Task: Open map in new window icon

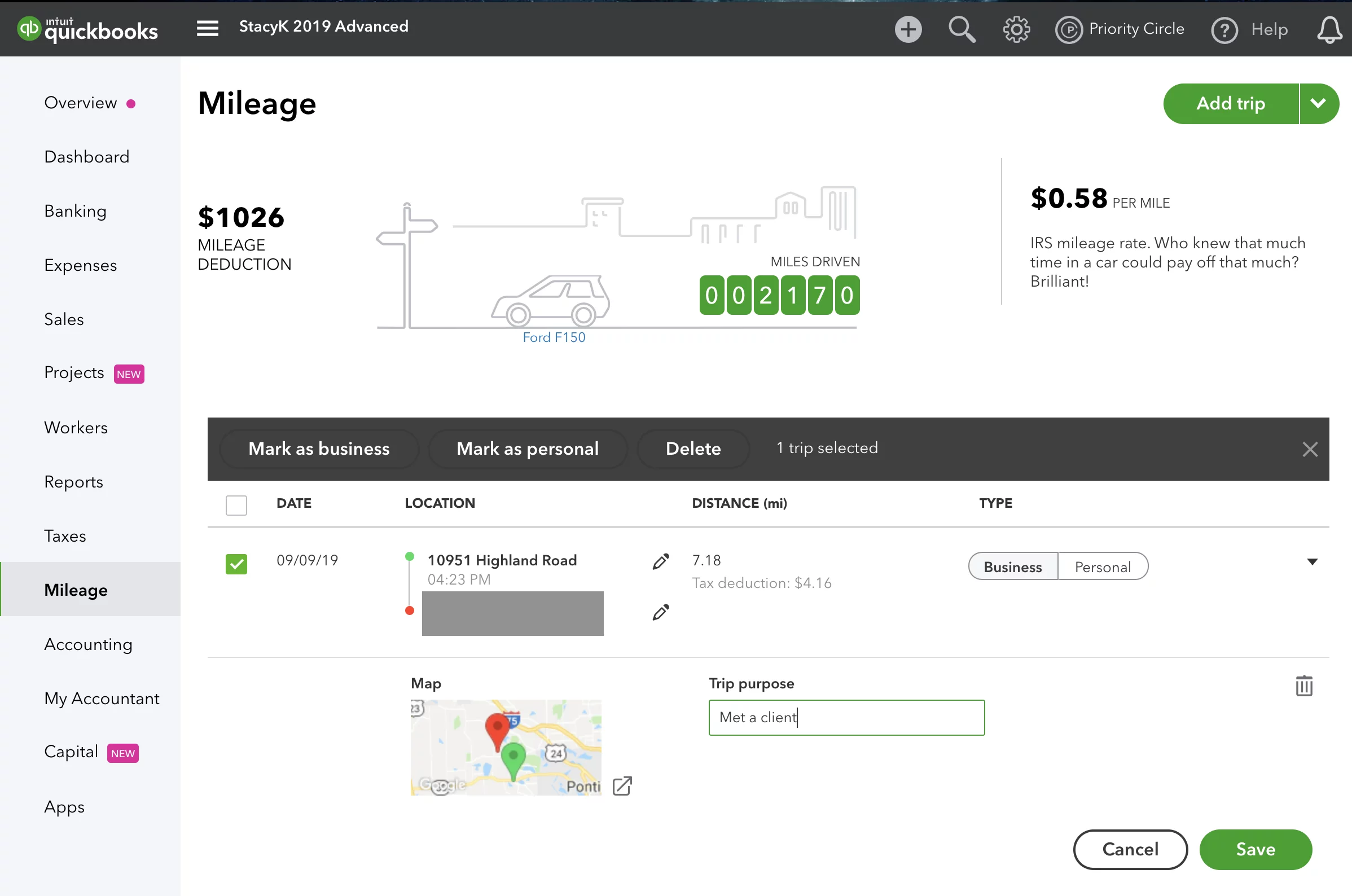Action: (x=622, y=786)
